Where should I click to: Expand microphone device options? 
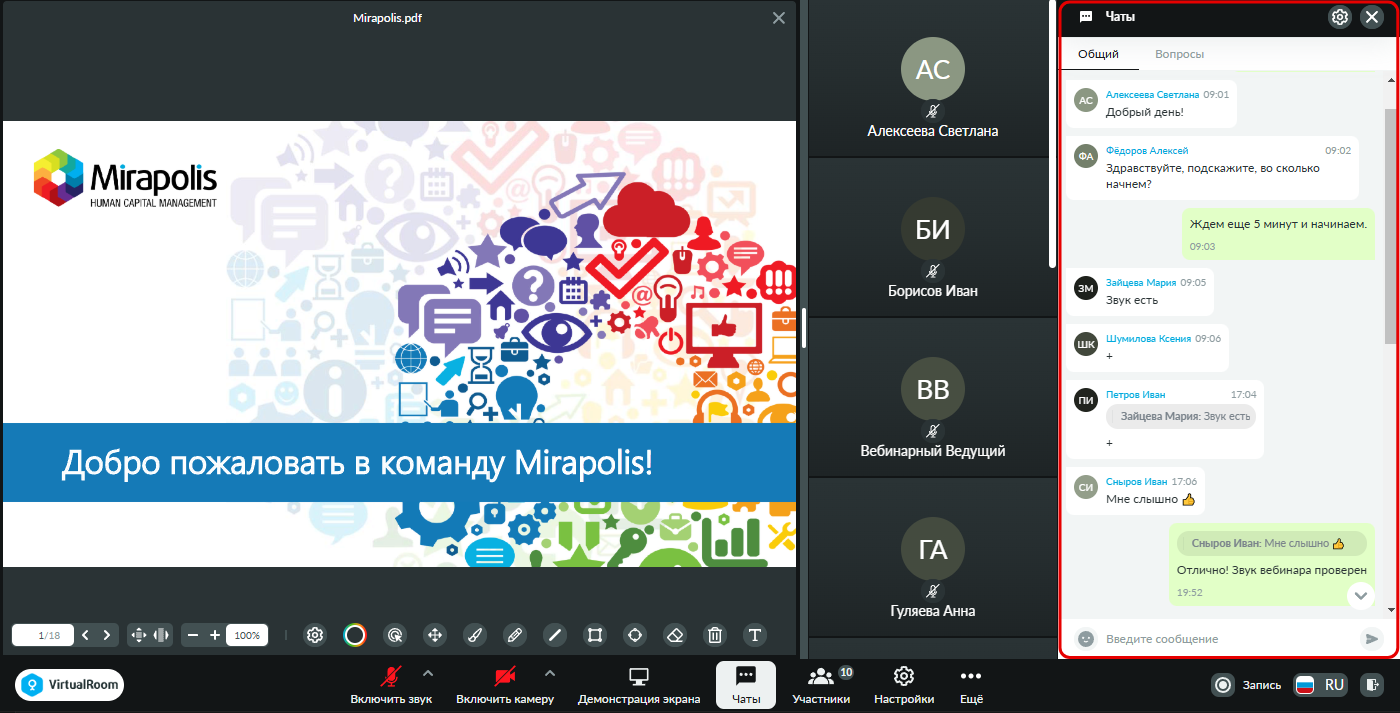[x=428, y=673]
